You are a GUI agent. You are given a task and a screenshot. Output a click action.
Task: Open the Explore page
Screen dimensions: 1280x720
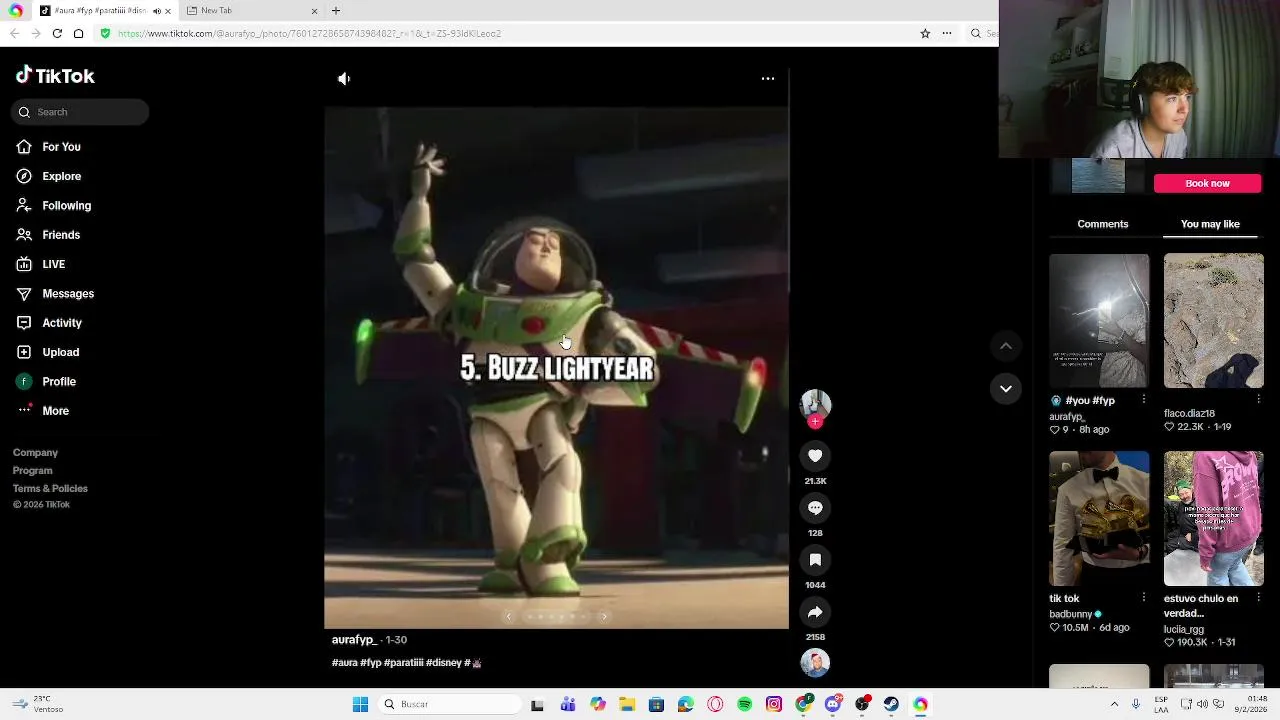click(x=62, y=176)
